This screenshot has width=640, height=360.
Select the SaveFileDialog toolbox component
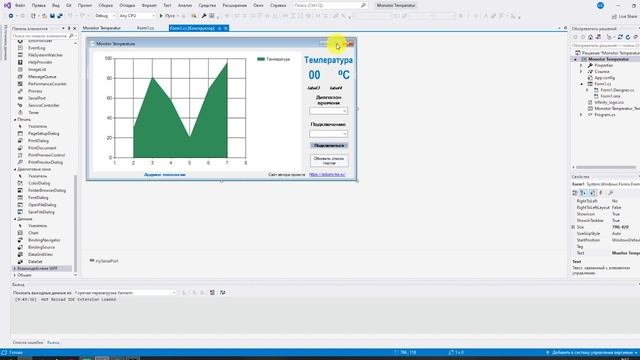point(41,212)
